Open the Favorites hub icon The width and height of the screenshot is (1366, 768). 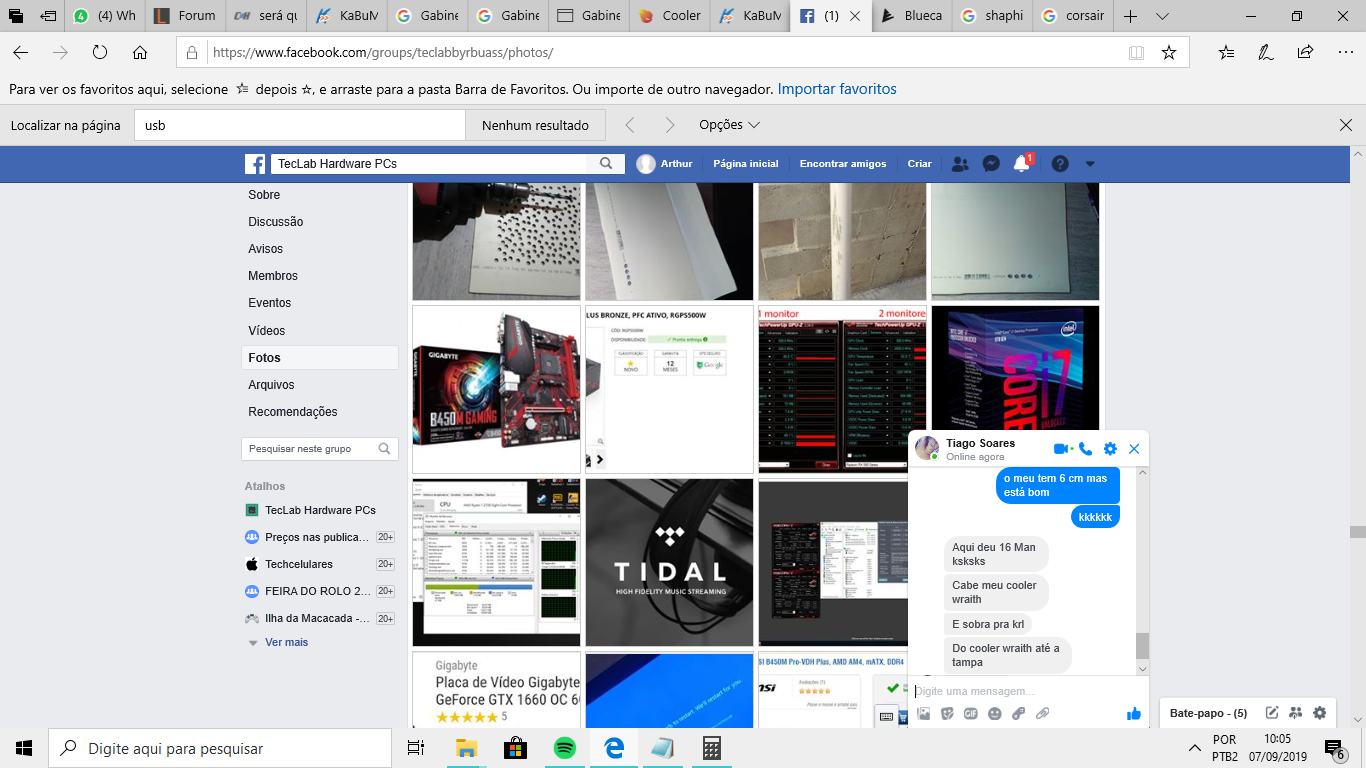[x=1227, y=53]
